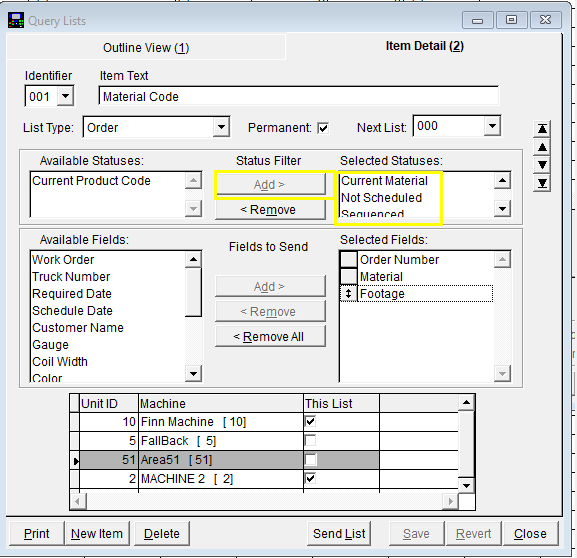Click the Query Lists application icon
The width and height of the screenshot is (577, 558).
point(16,21)
